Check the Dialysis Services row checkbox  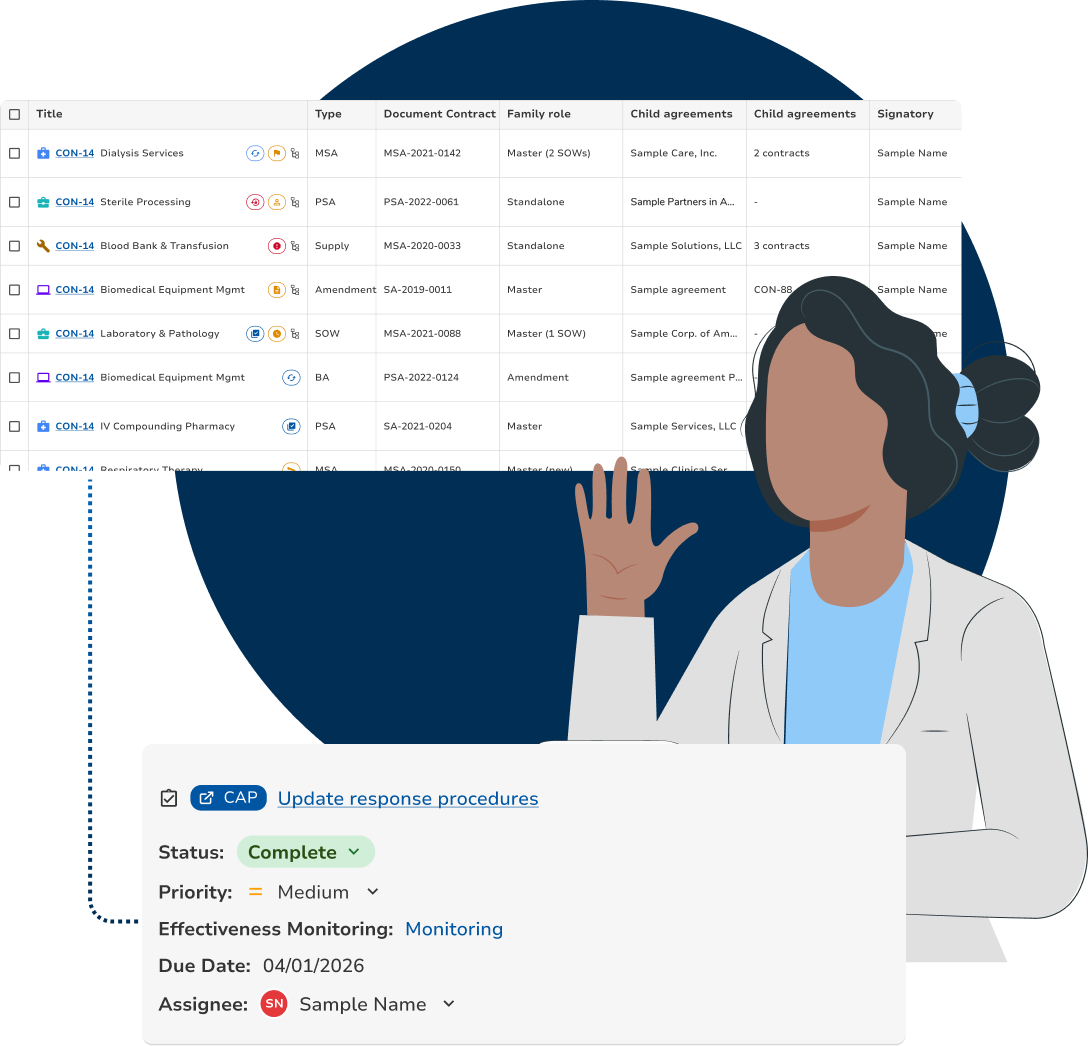point(15,153)
